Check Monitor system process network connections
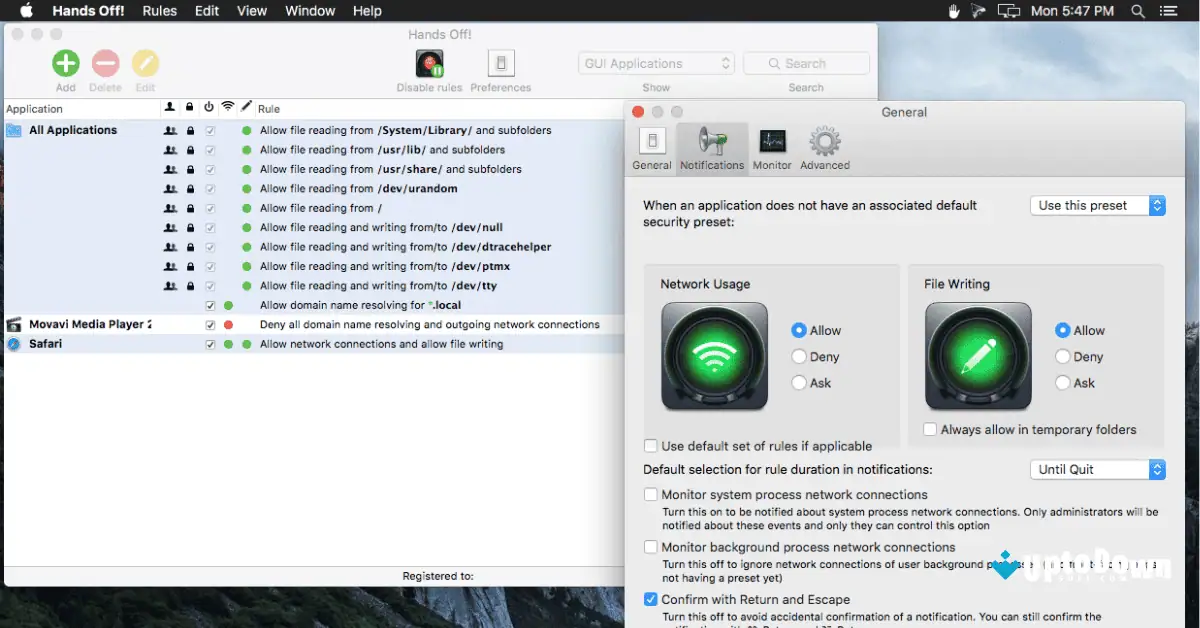 pos(651,494)
